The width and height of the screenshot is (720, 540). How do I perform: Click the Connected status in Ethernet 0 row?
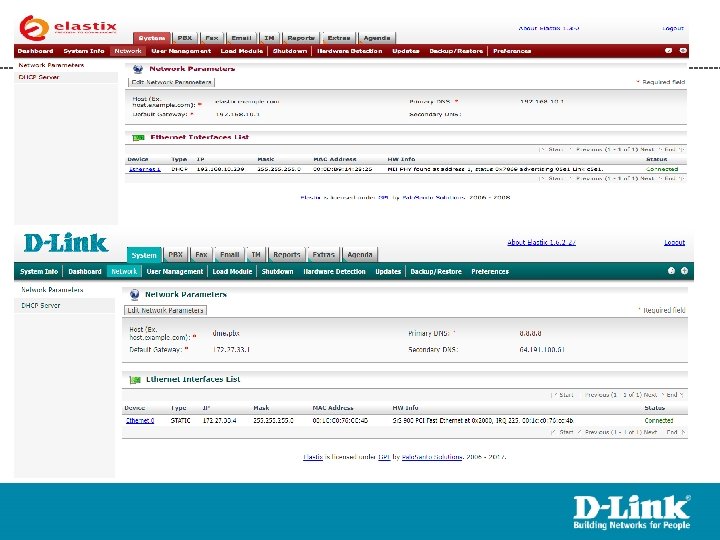659,420
